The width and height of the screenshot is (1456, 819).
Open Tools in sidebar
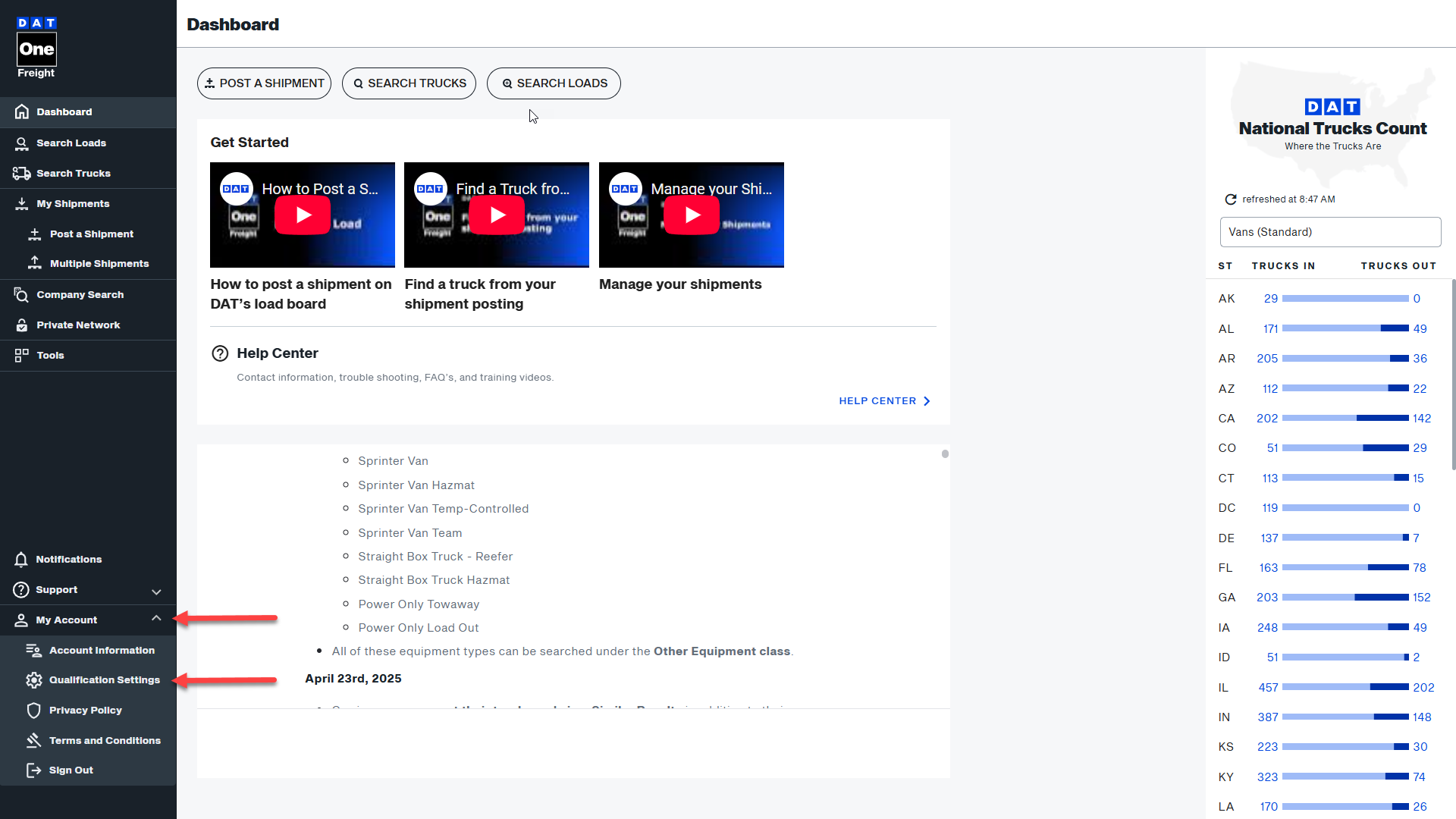pyautogui.click(x=88, y=355)
